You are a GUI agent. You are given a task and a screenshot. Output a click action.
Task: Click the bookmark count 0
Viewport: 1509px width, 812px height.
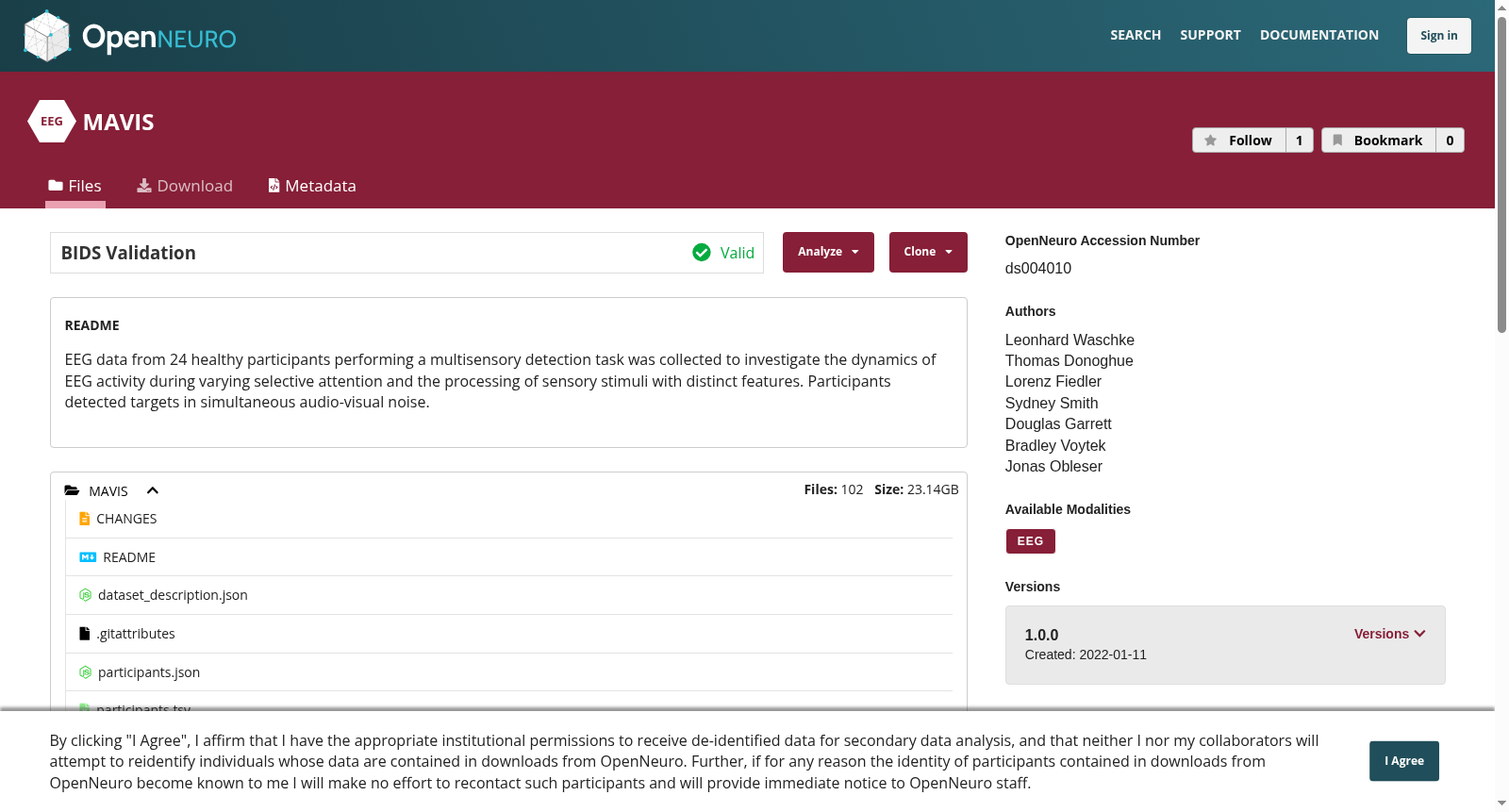[x=1451, y=141]
